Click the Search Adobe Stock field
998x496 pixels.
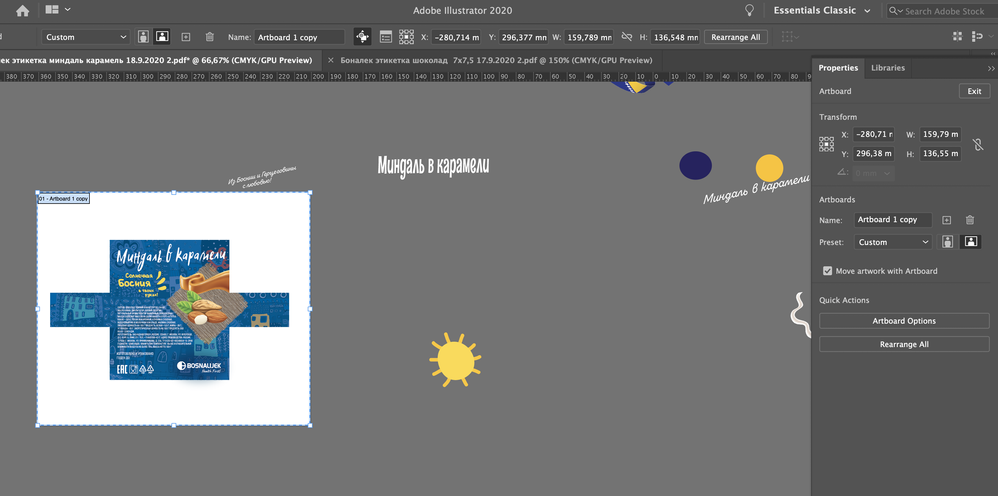[943, 11]
